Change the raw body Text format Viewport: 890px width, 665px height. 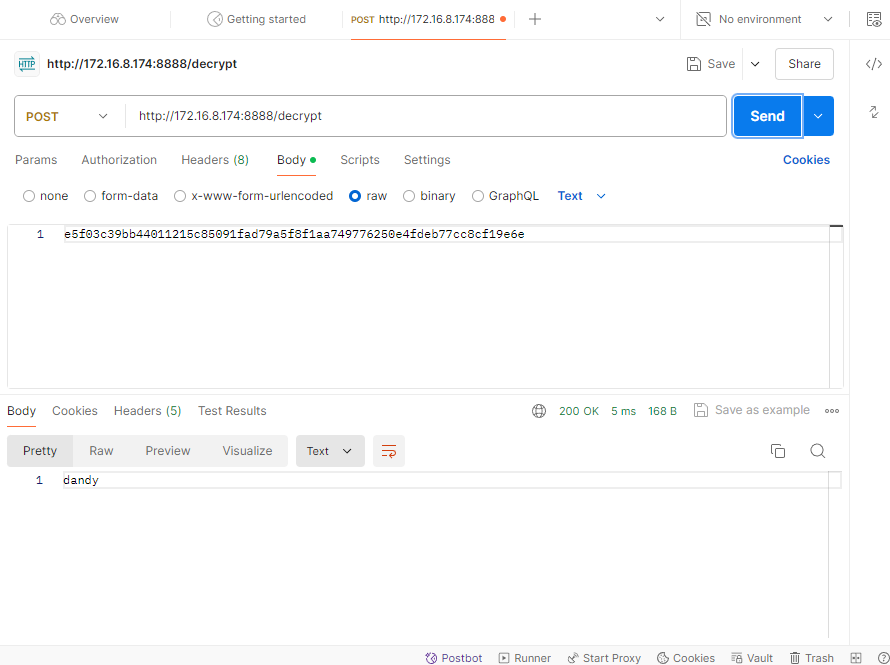tap(581, 196)
